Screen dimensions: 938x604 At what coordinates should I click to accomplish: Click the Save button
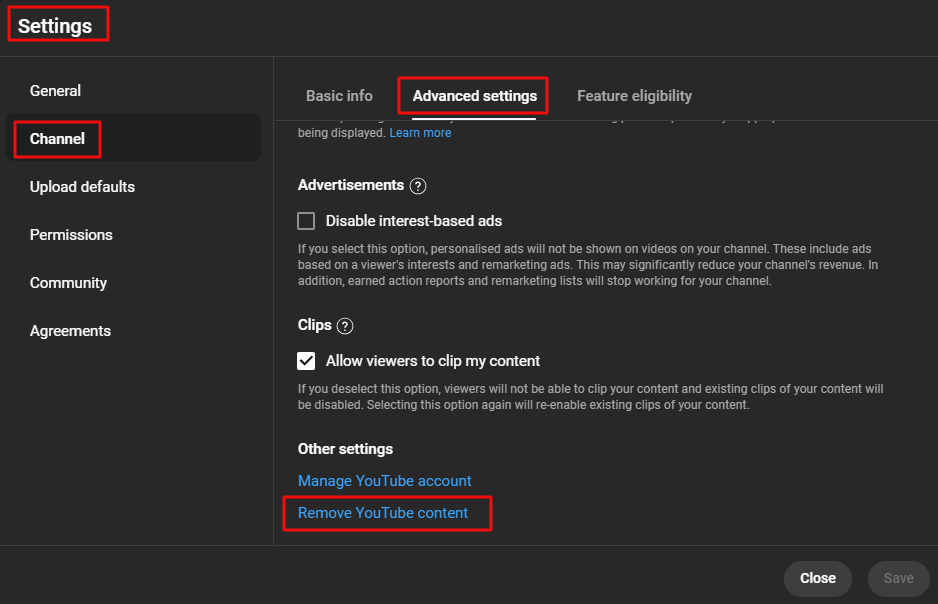coord(898,578)
